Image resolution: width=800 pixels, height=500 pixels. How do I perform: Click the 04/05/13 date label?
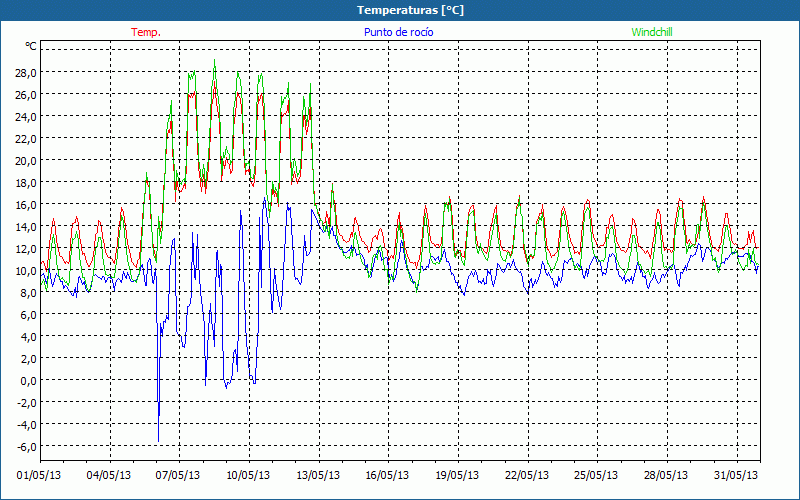[x=109, y=475]
